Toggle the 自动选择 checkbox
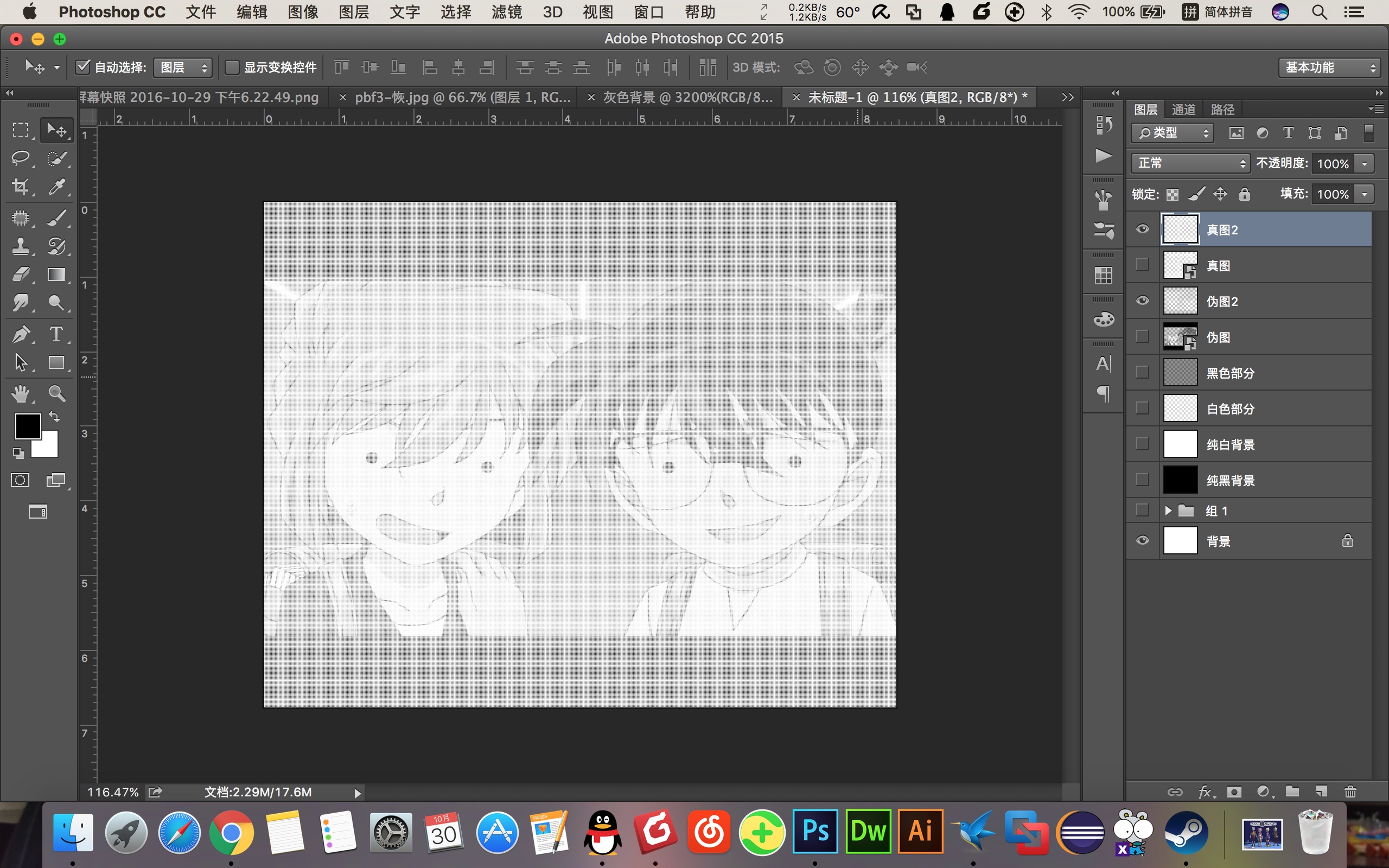 [x=82, y=67]
